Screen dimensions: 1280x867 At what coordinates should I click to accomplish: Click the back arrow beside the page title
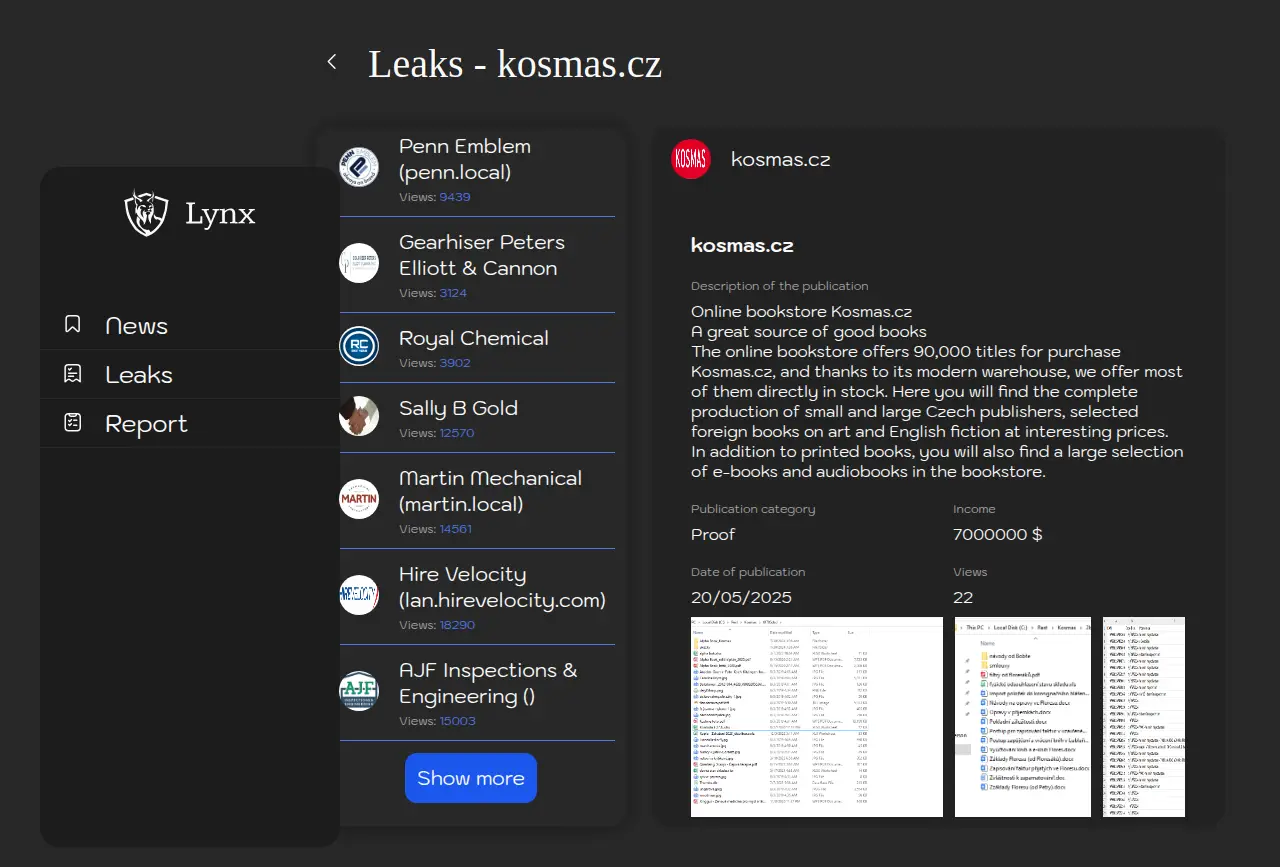pos(332,62)
